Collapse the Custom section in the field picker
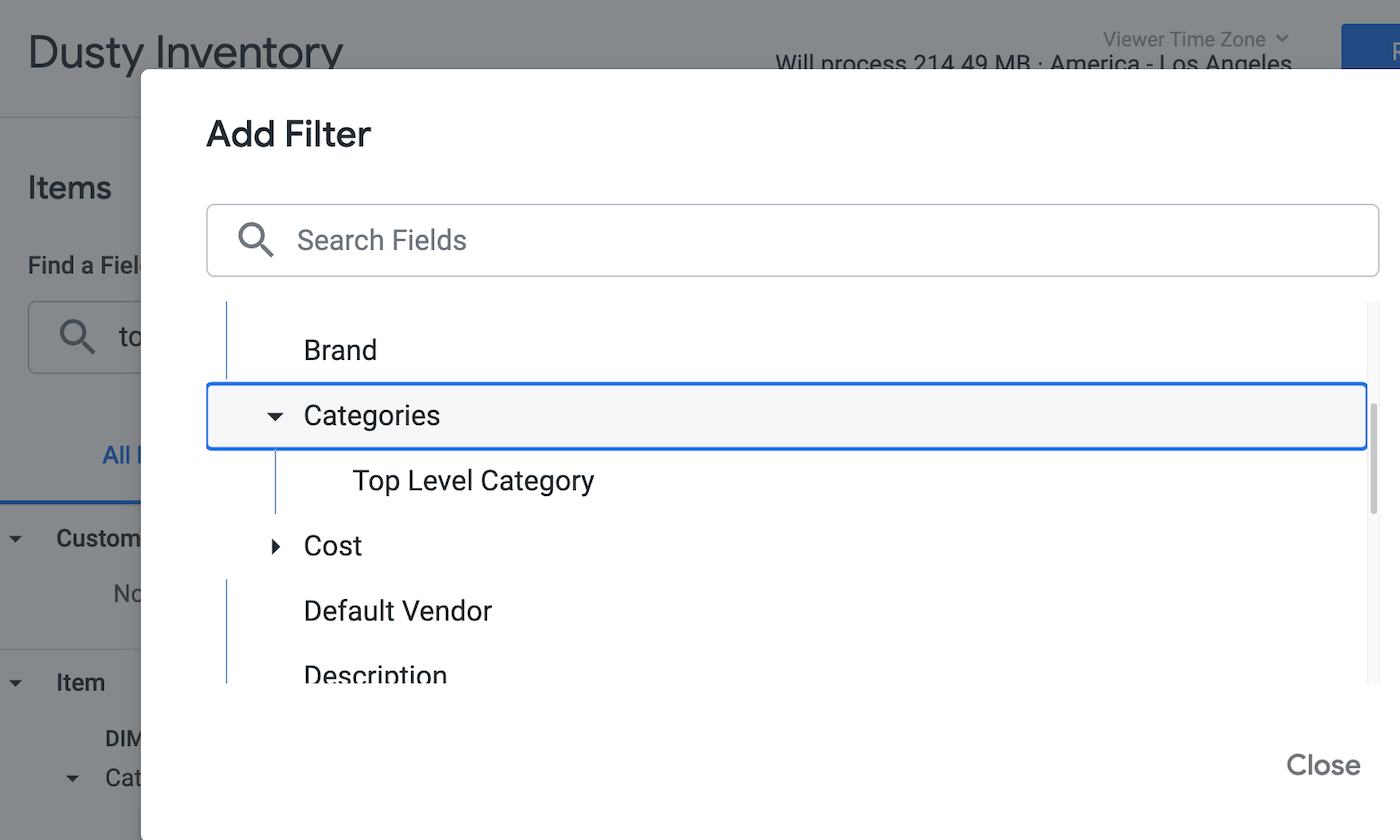Screen dimensions: 1400x840 [15, 538]
